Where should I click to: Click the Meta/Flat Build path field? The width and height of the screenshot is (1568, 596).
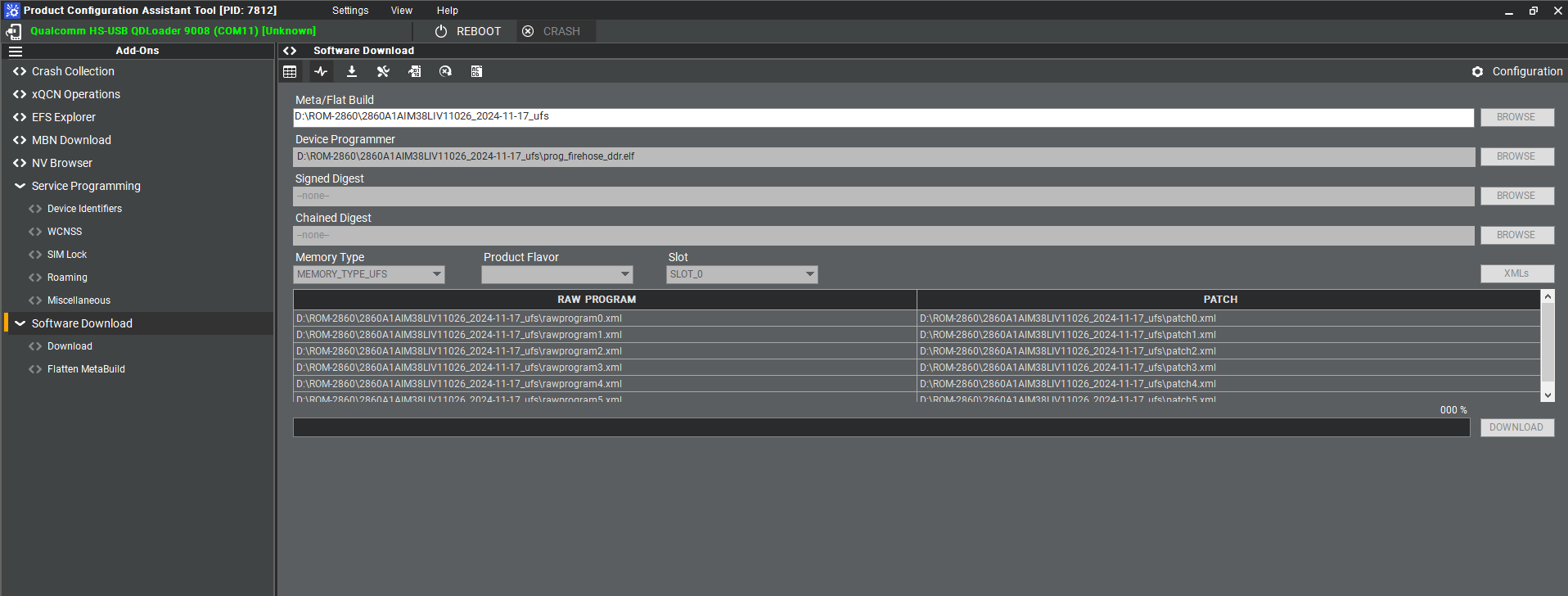882,117
